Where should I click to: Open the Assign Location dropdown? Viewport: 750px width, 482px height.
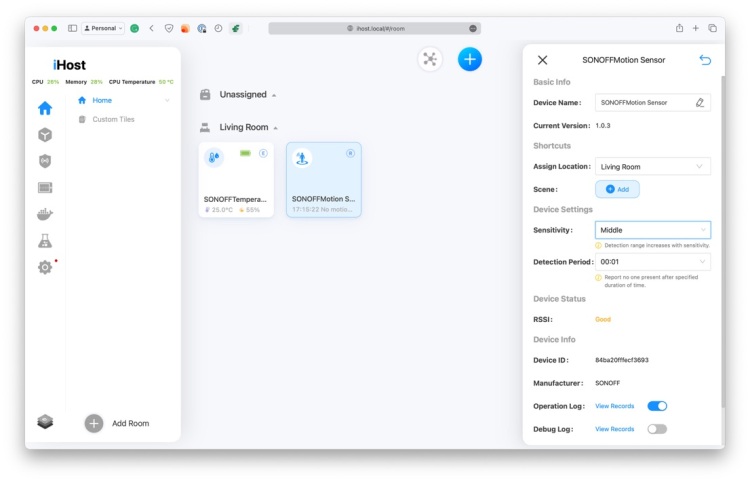(652, 166)
